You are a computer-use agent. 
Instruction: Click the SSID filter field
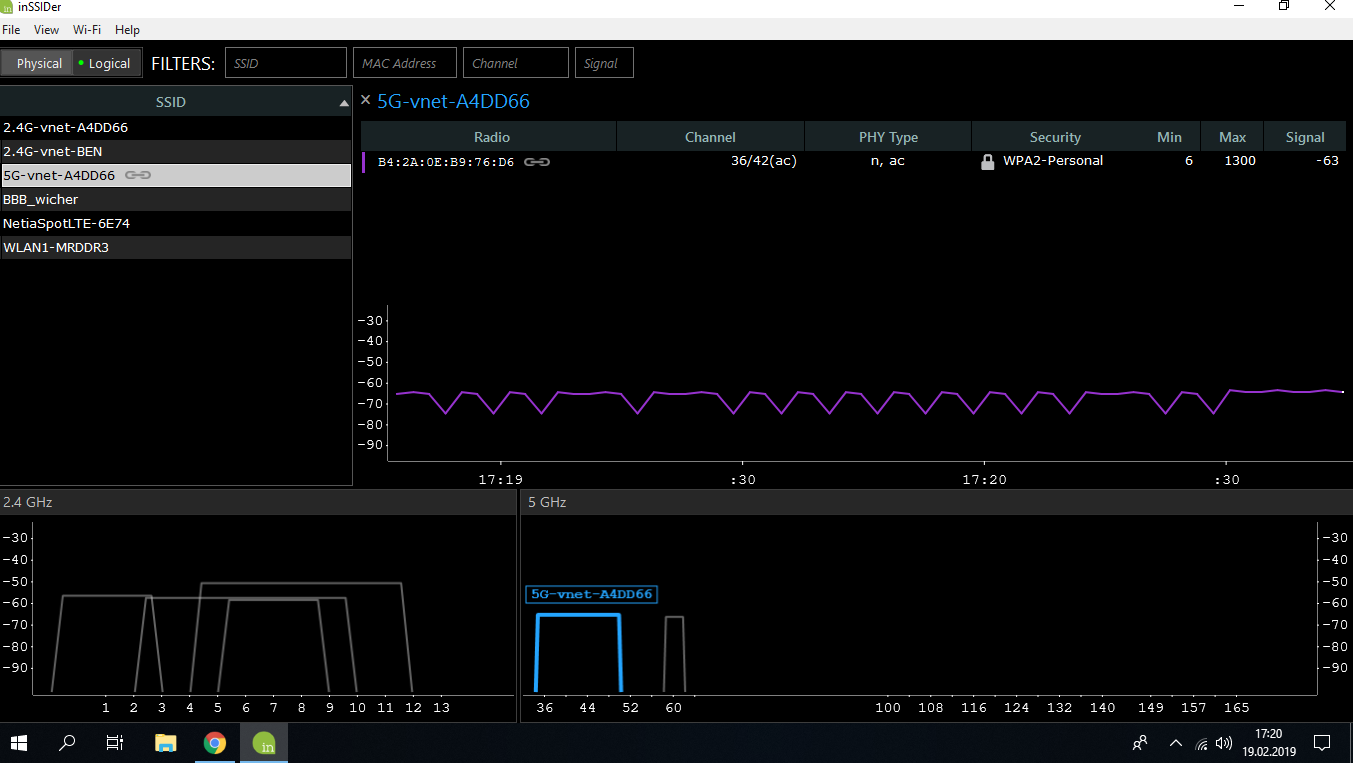(286, 63)
